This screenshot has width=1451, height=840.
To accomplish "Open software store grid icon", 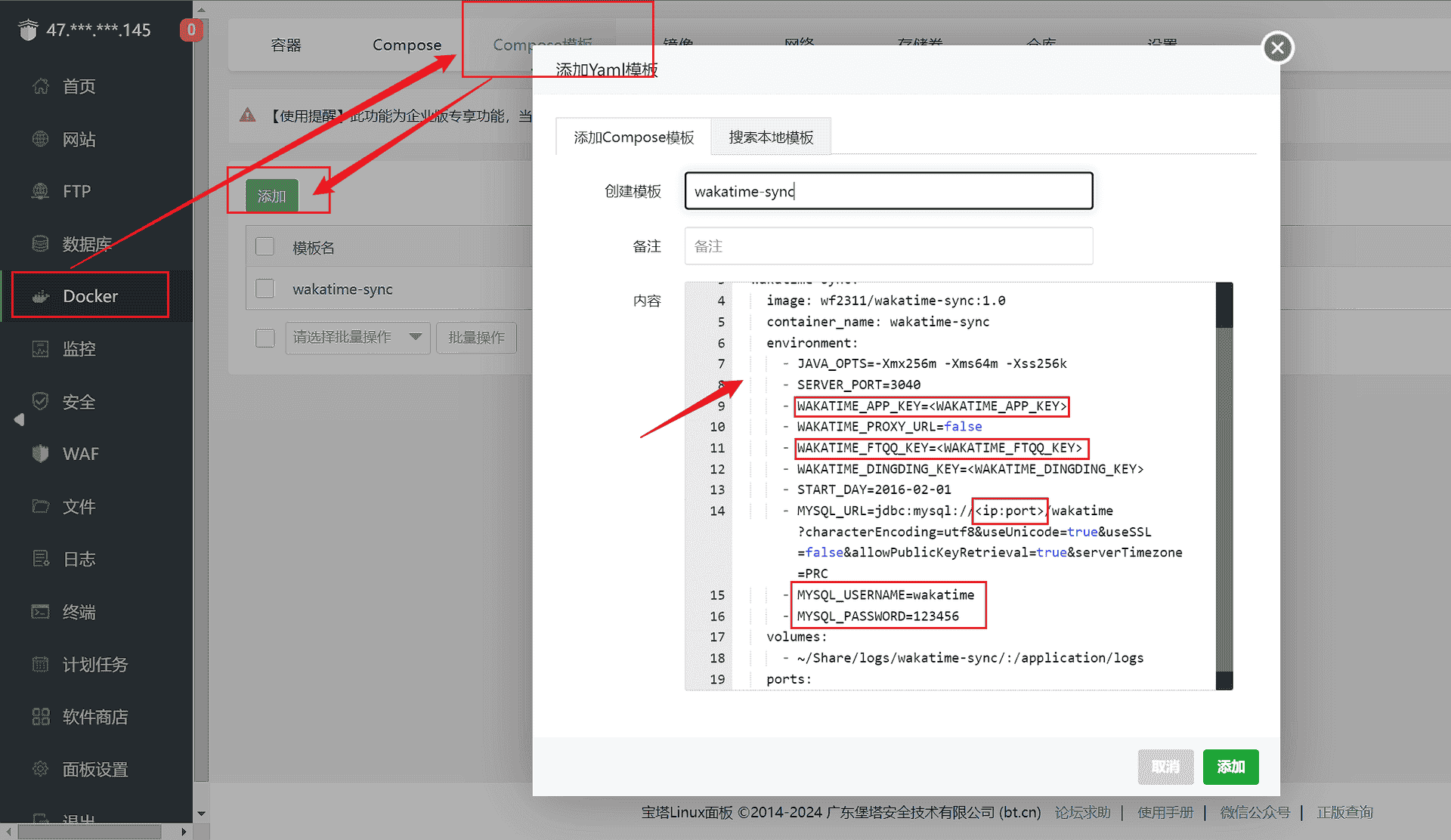I will click(41, 716).
